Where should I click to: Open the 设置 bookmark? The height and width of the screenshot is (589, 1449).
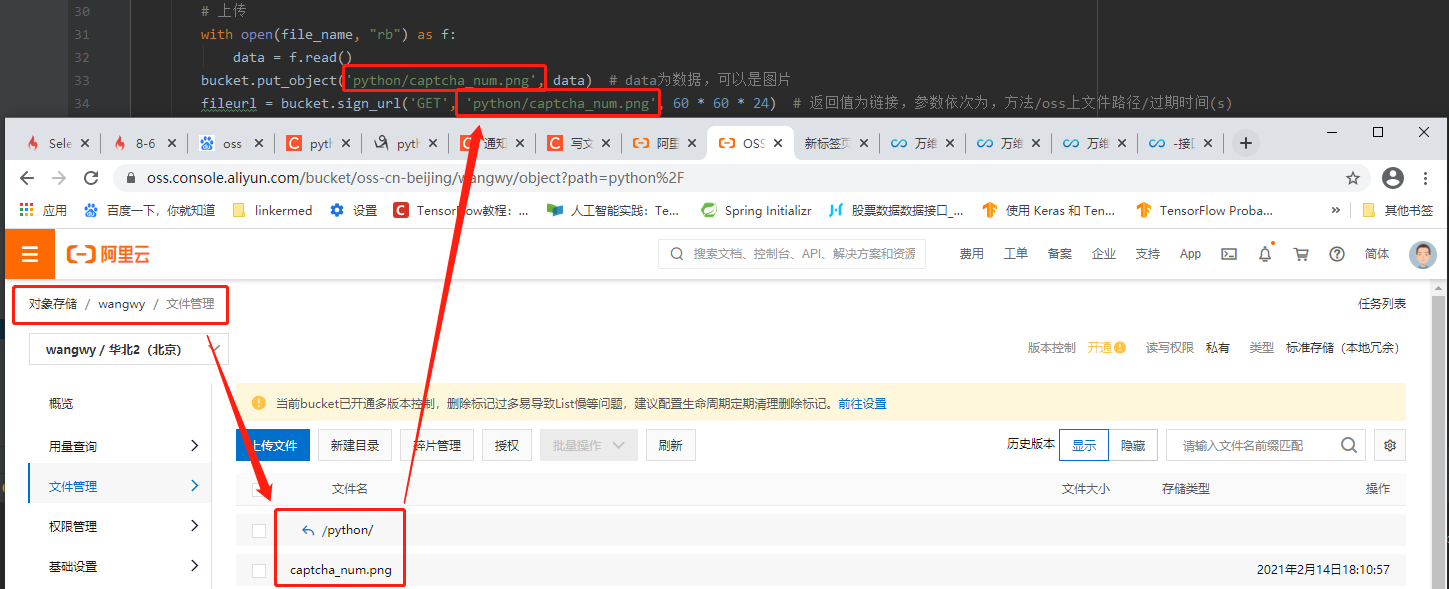pos(354,210)
